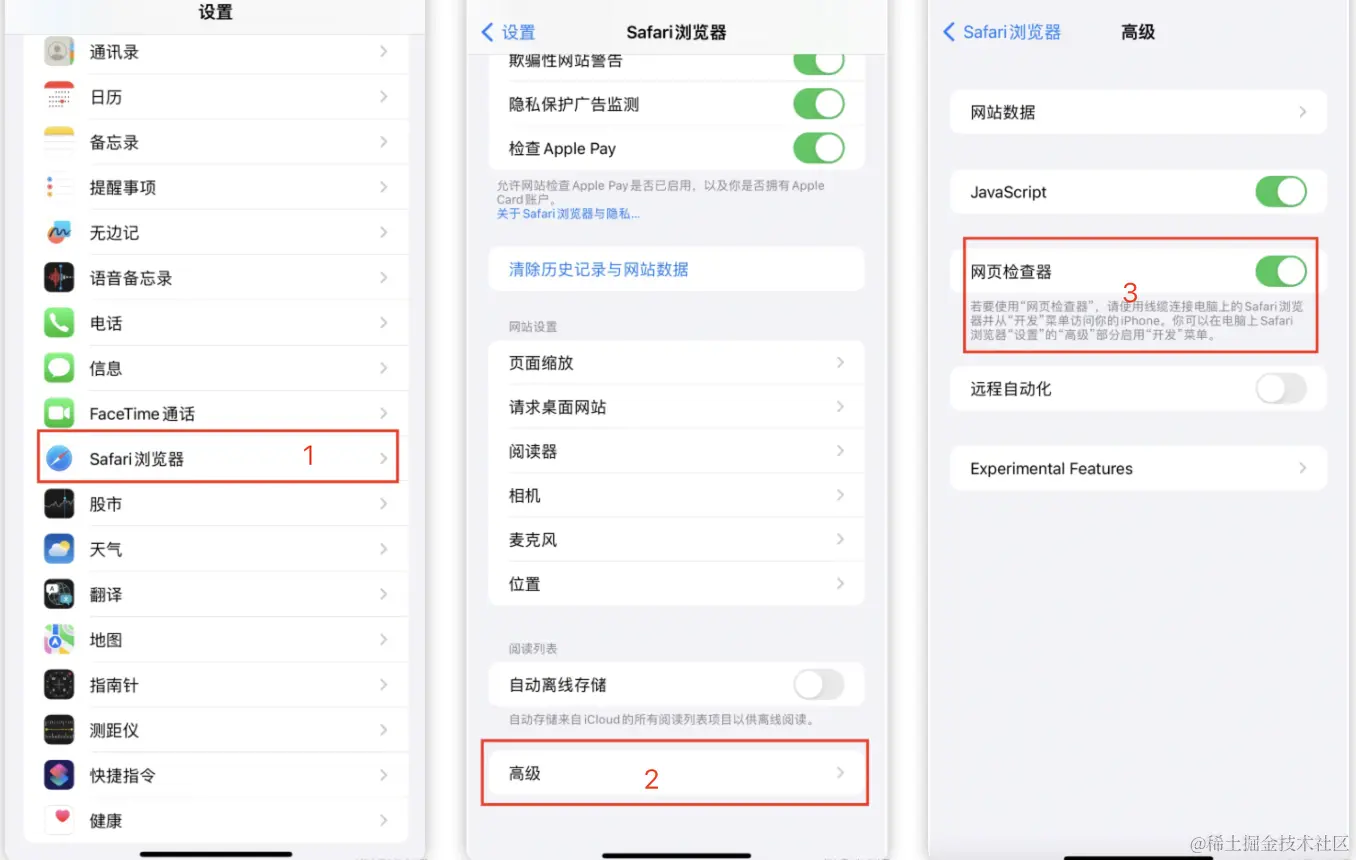Select 指南针 label in Settings list
Viewport: 1356px width, 860px height.
114,685
